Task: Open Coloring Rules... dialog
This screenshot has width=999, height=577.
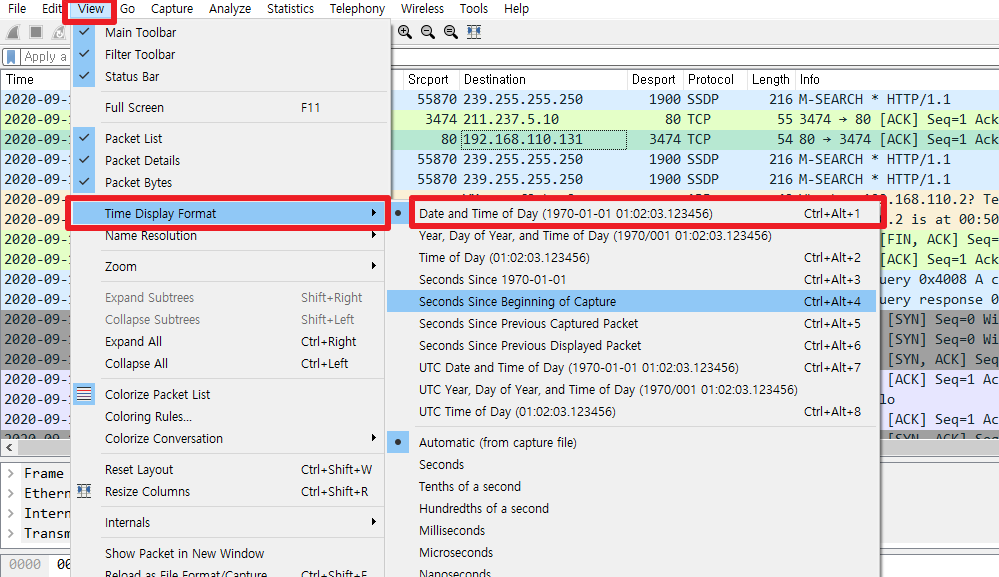Action: (228, 417)
